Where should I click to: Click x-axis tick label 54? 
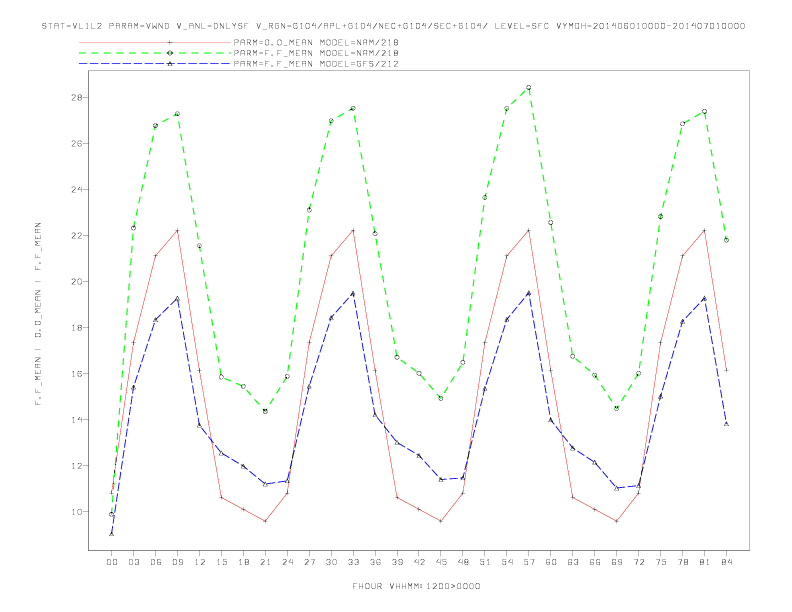point(507,562)
